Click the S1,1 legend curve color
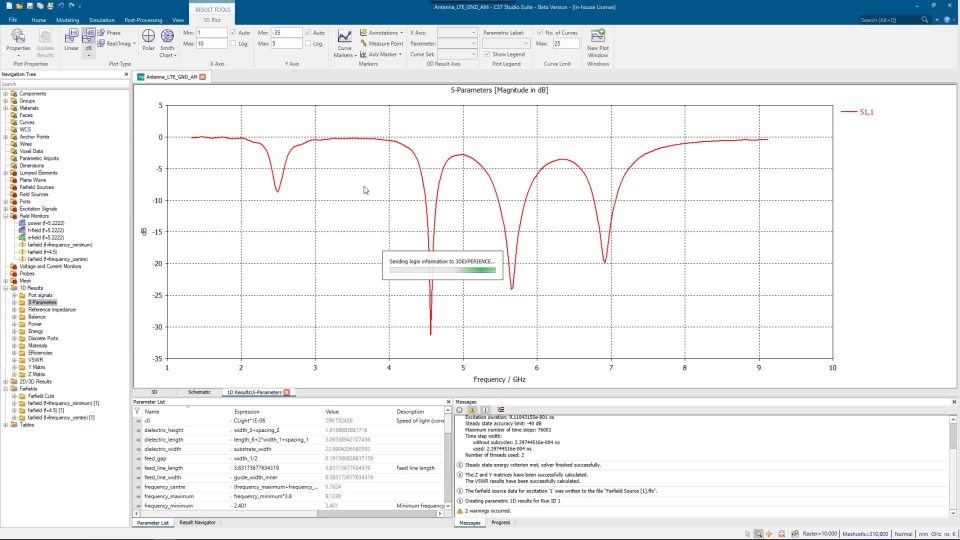Image resolution: width=960 pixels, height=540 pixels. coord(847,112)
